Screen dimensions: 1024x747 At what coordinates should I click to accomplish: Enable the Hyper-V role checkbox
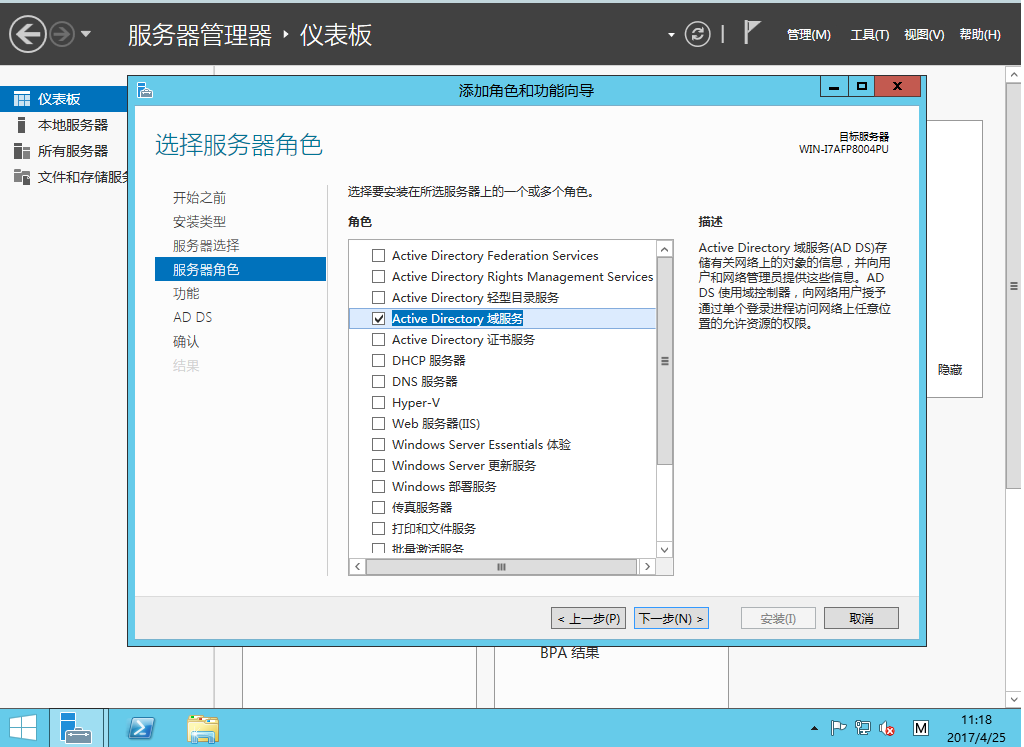[378, 402]
